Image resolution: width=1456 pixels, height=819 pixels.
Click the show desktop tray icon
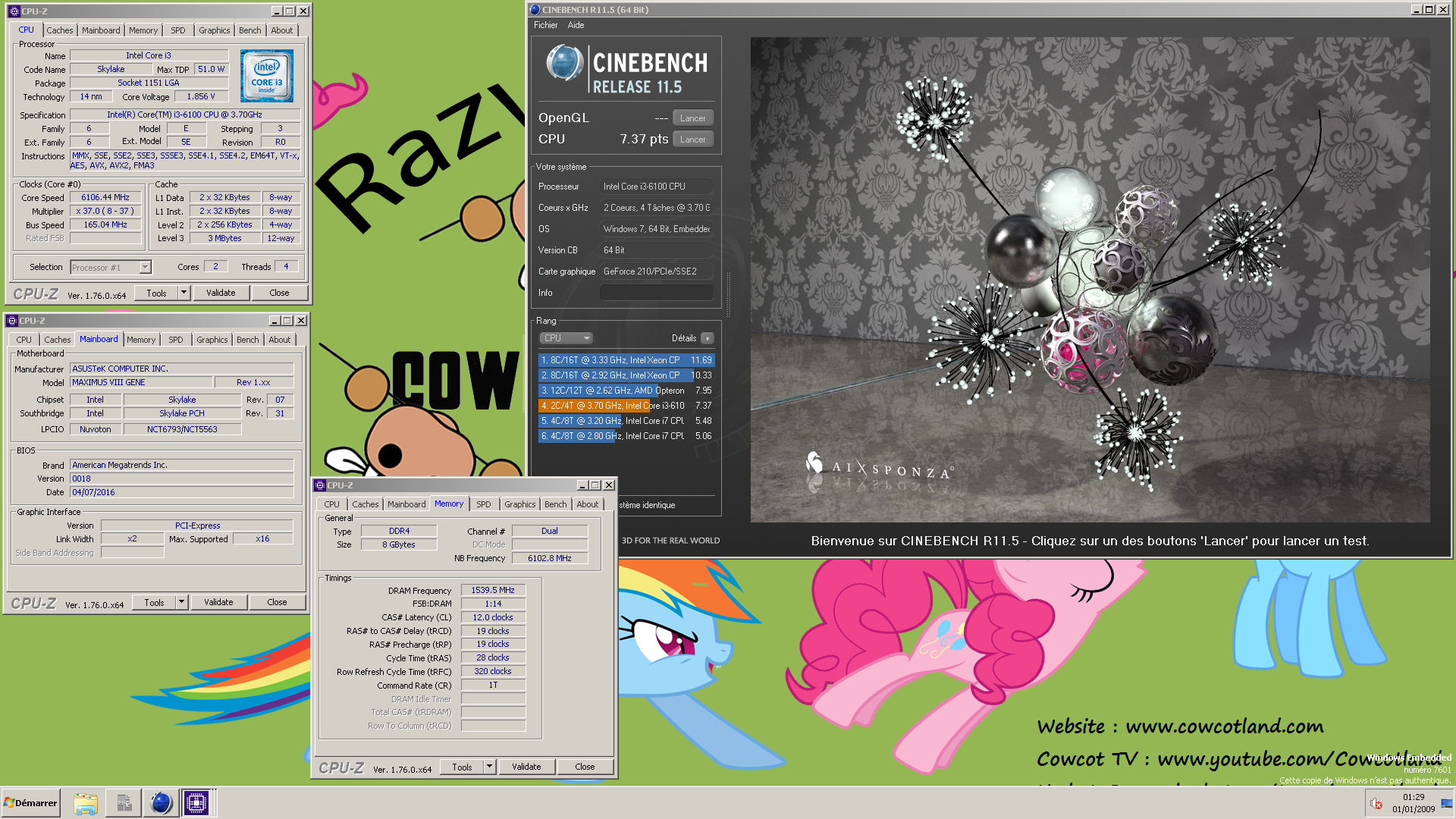click(1447, 804)
